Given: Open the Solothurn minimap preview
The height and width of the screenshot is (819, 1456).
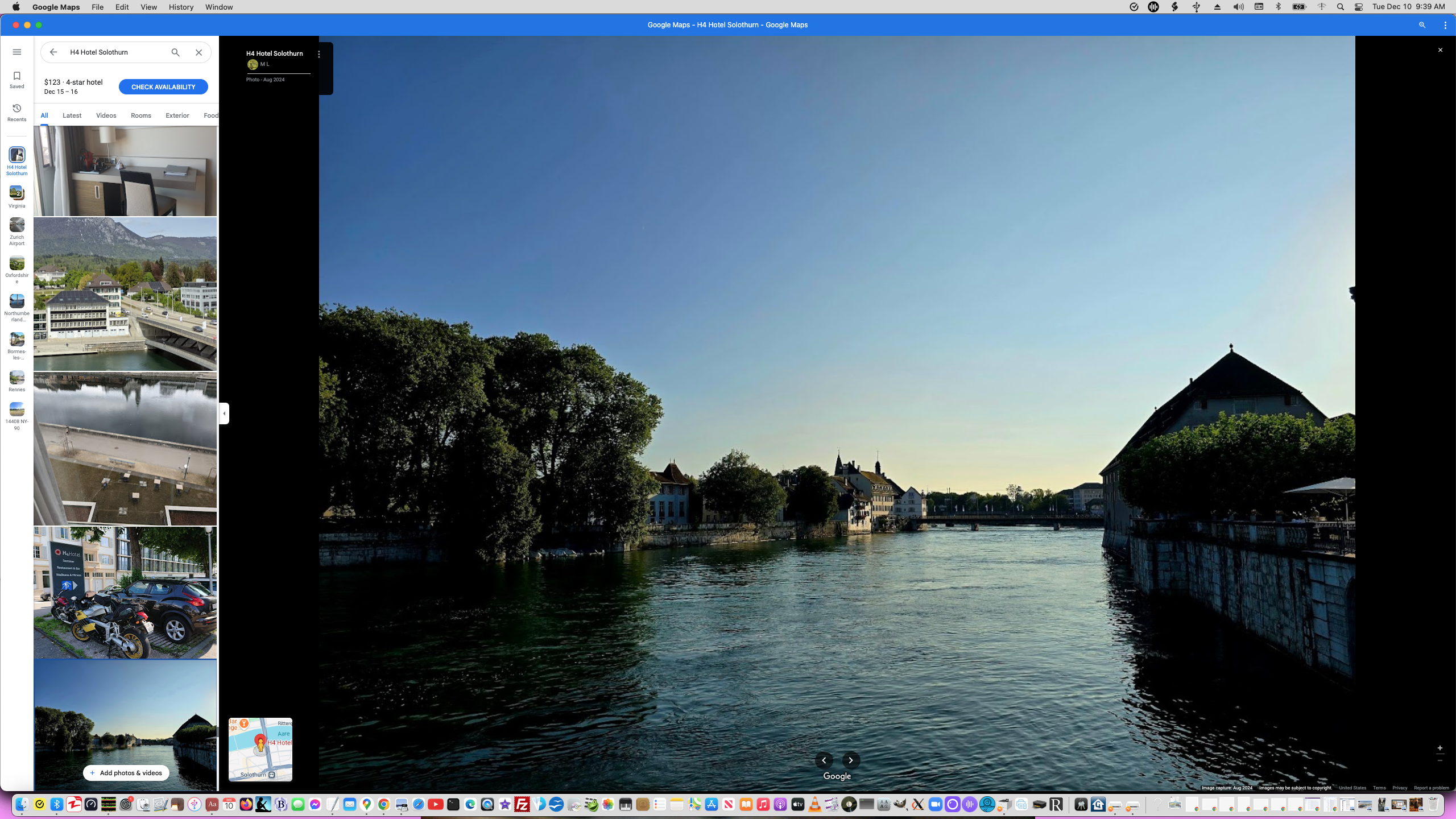Looking at the screenshot, I should pos(260,749).
